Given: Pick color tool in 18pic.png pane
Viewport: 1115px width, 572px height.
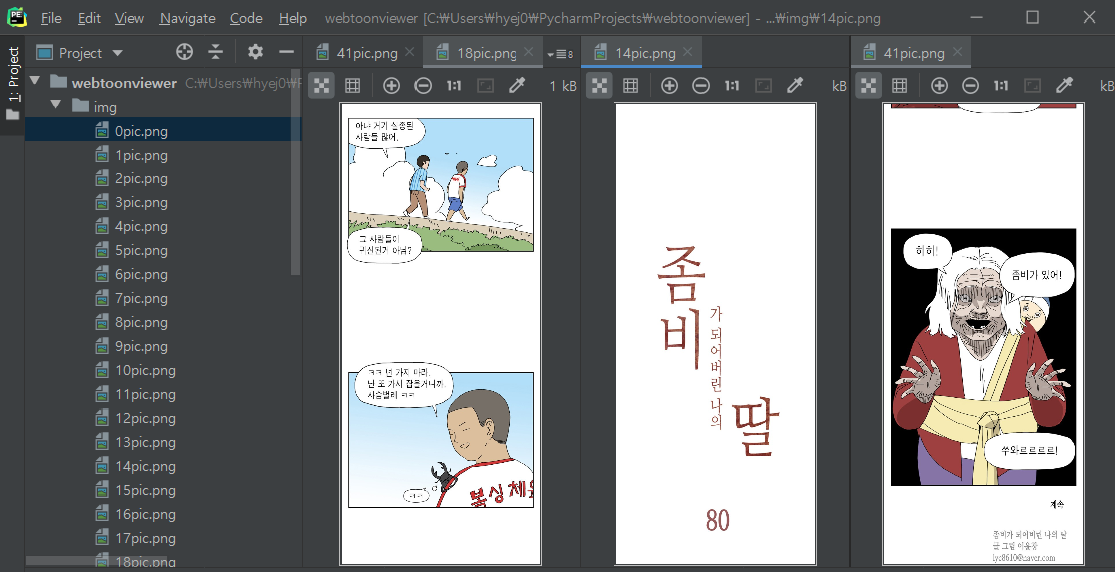Looking at the screenshot, I should click(x=517, y=86).
